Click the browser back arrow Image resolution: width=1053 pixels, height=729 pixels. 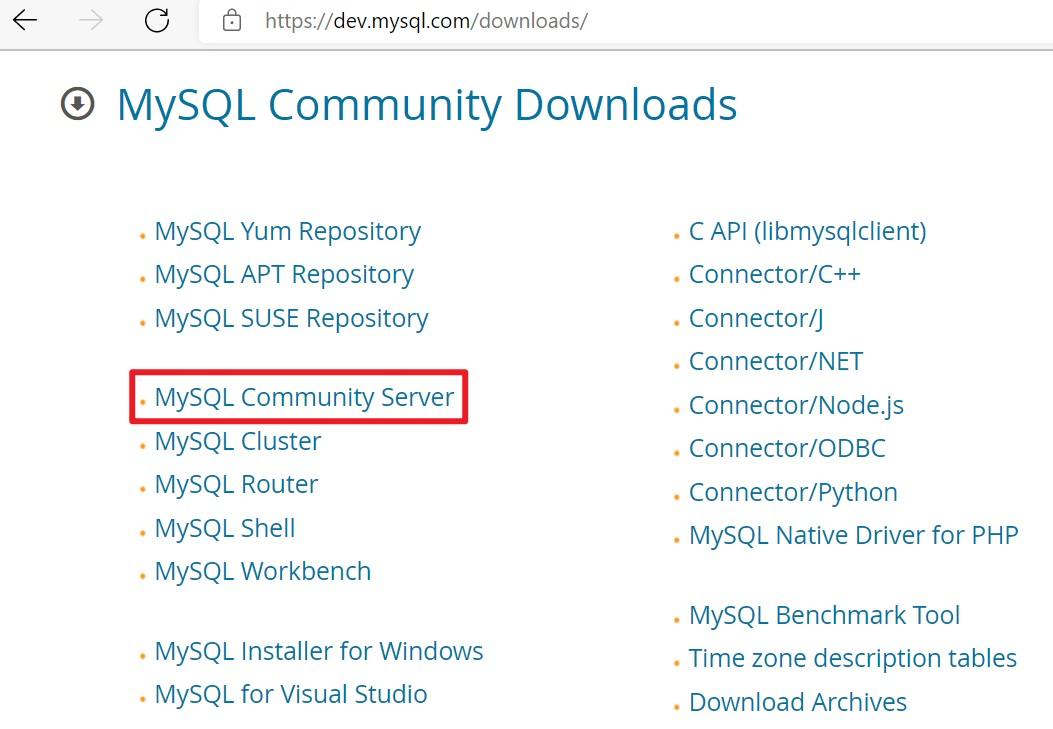24,20
